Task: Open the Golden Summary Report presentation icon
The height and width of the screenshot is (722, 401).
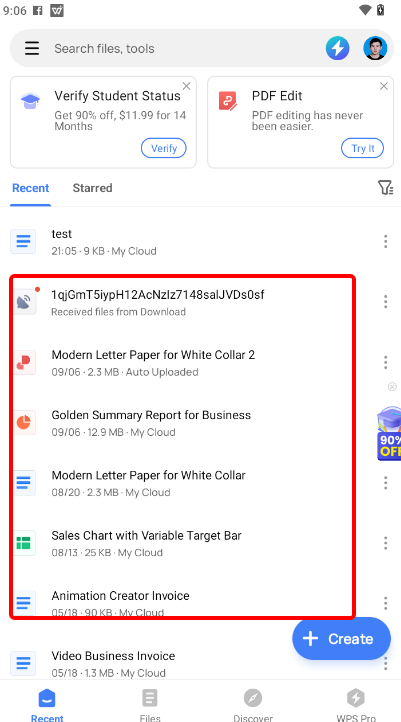Action: click(24, 422)
